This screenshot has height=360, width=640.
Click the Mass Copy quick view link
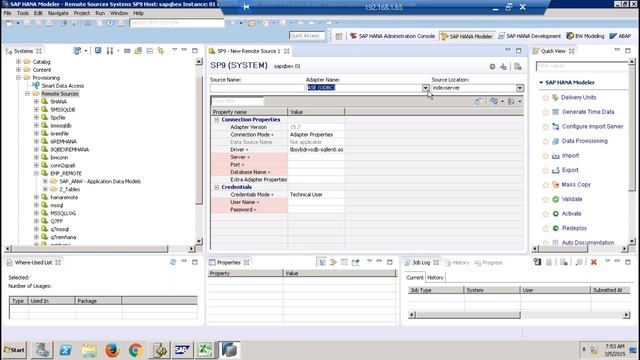point(576,184)
